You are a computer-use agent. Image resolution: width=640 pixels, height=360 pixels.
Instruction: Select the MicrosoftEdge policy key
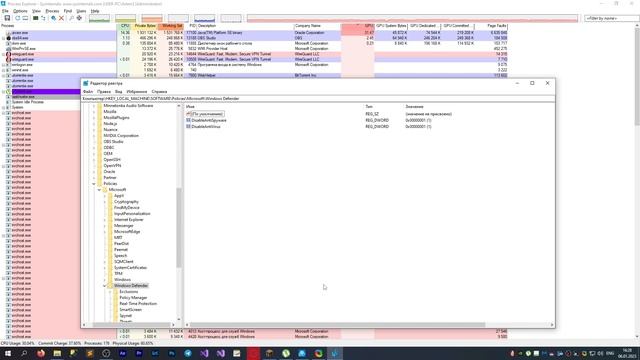pyautogui.click(x=127, y=231)
